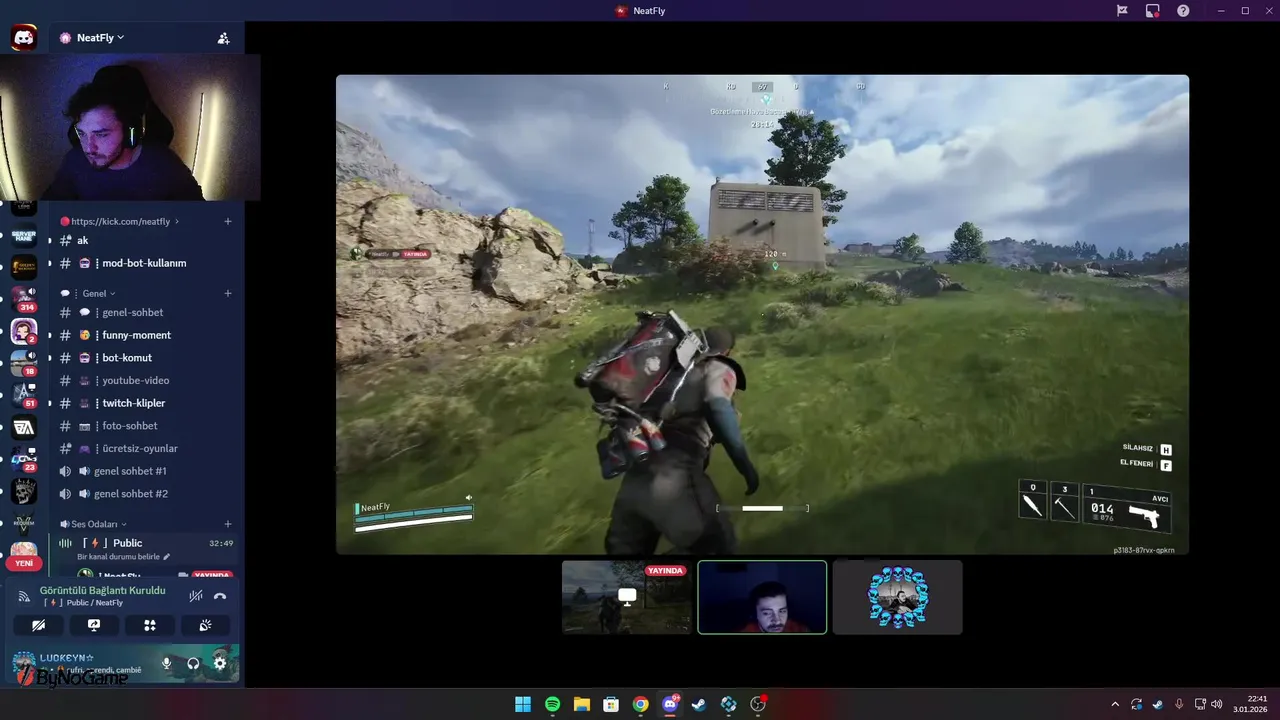Click the Discord help question mark icon
This screenshot has width=1280, height=720.
[x=1183, y=10]
